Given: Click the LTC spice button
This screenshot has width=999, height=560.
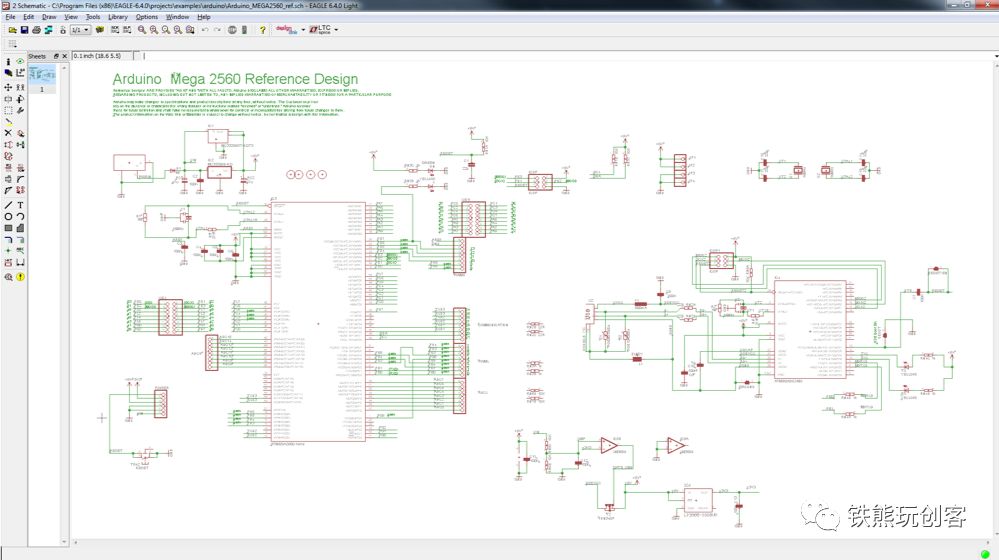Looking at the screenshot, I should (x=320, y=30).
